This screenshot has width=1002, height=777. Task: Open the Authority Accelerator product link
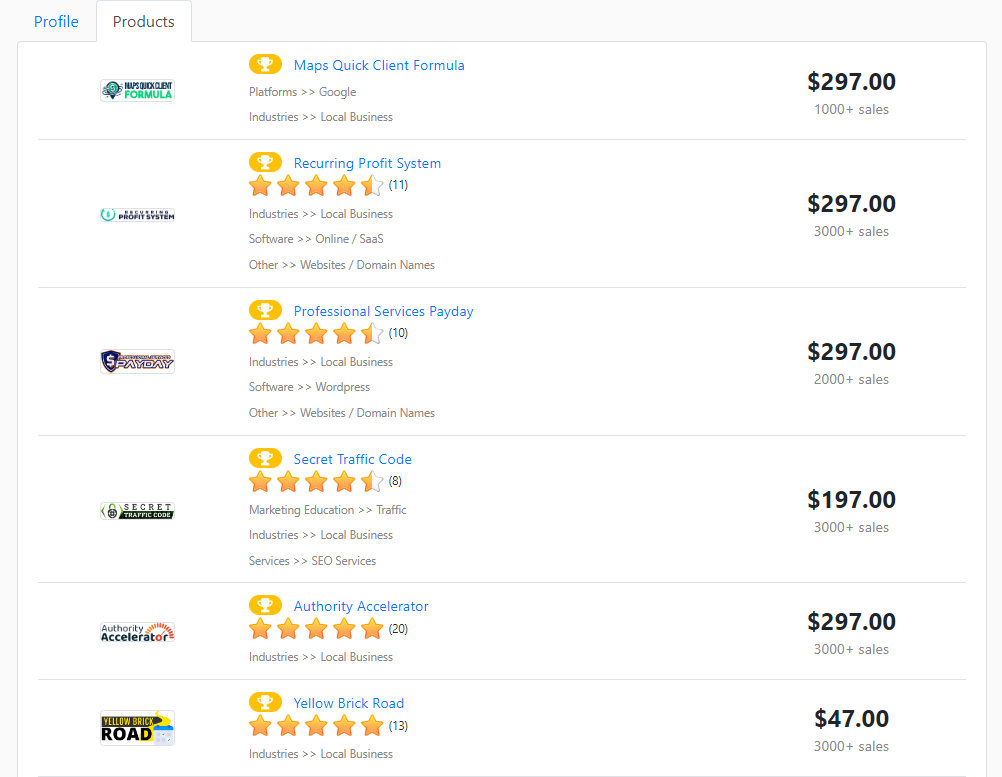(x=361, y=606)
